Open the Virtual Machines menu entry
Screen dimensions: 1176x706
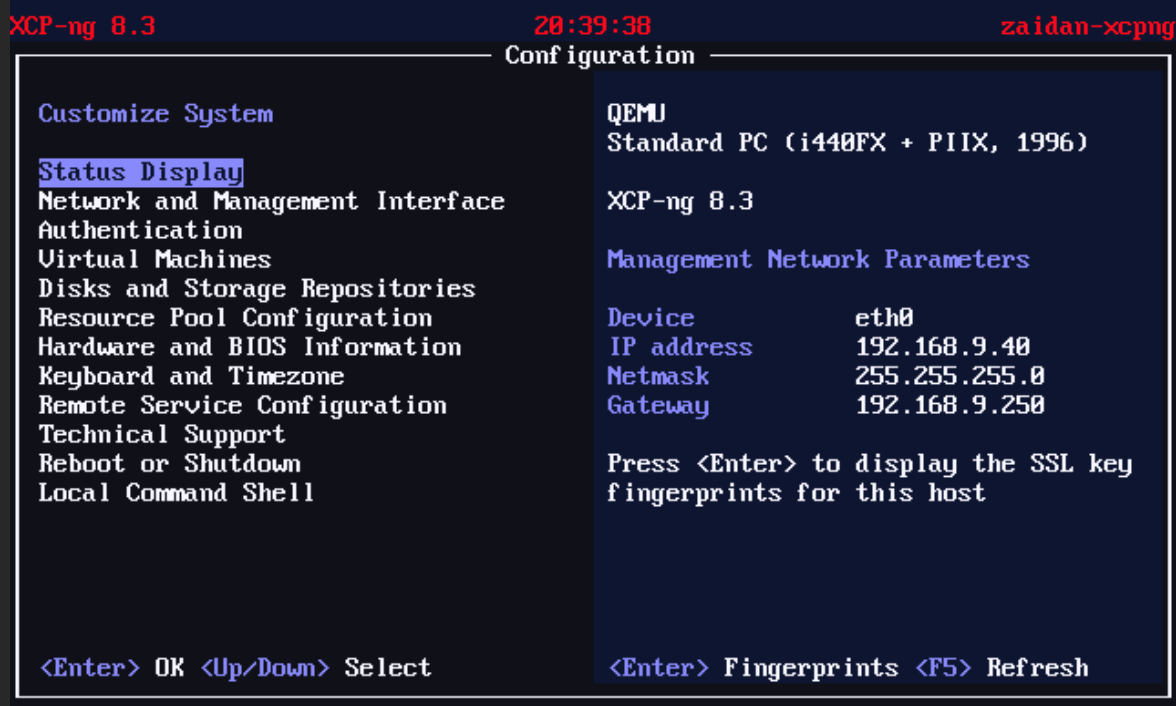tap(154, 260)
